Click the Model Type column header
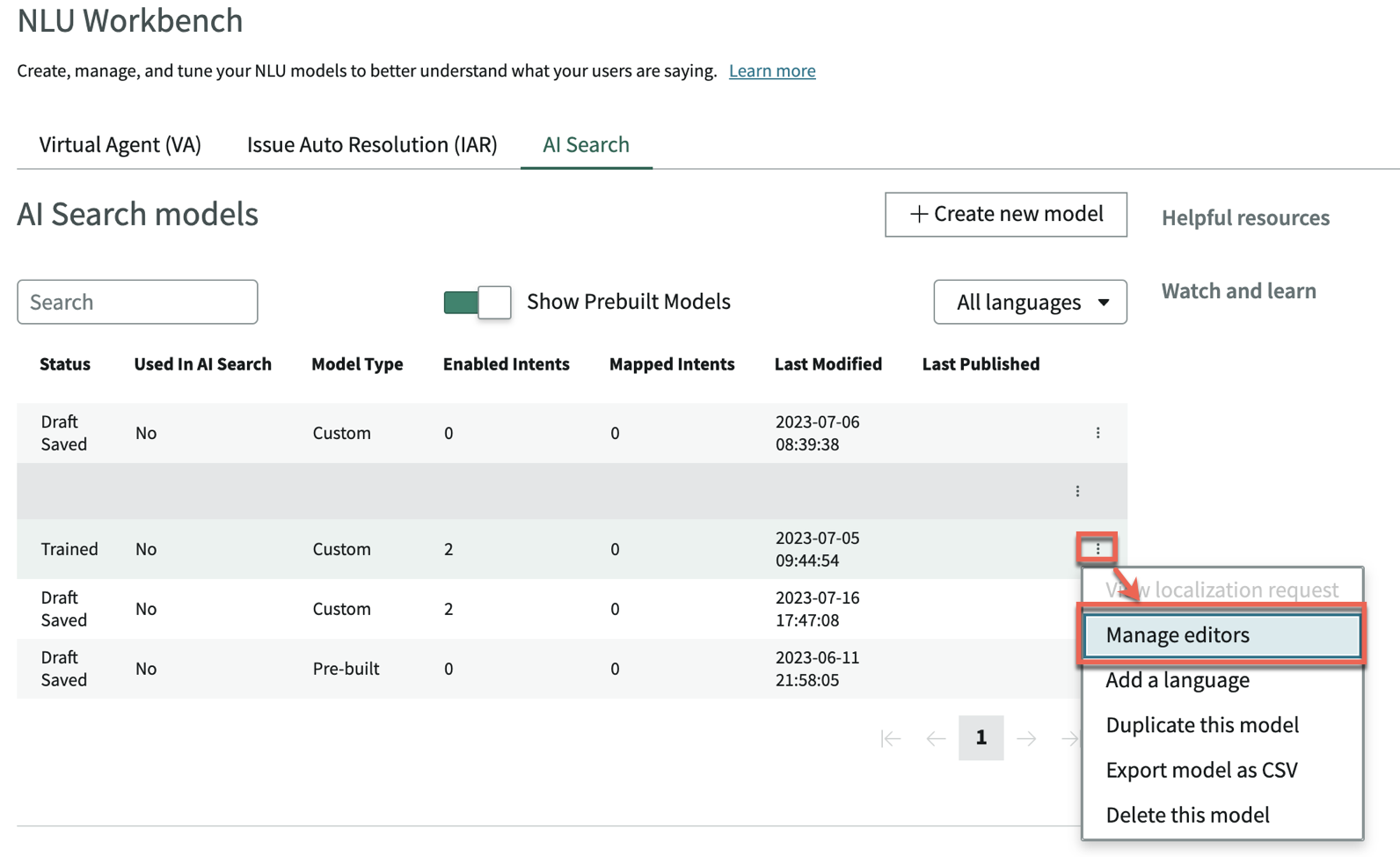The width and height of the screenshot is (1400, 857). pos(357,364)
